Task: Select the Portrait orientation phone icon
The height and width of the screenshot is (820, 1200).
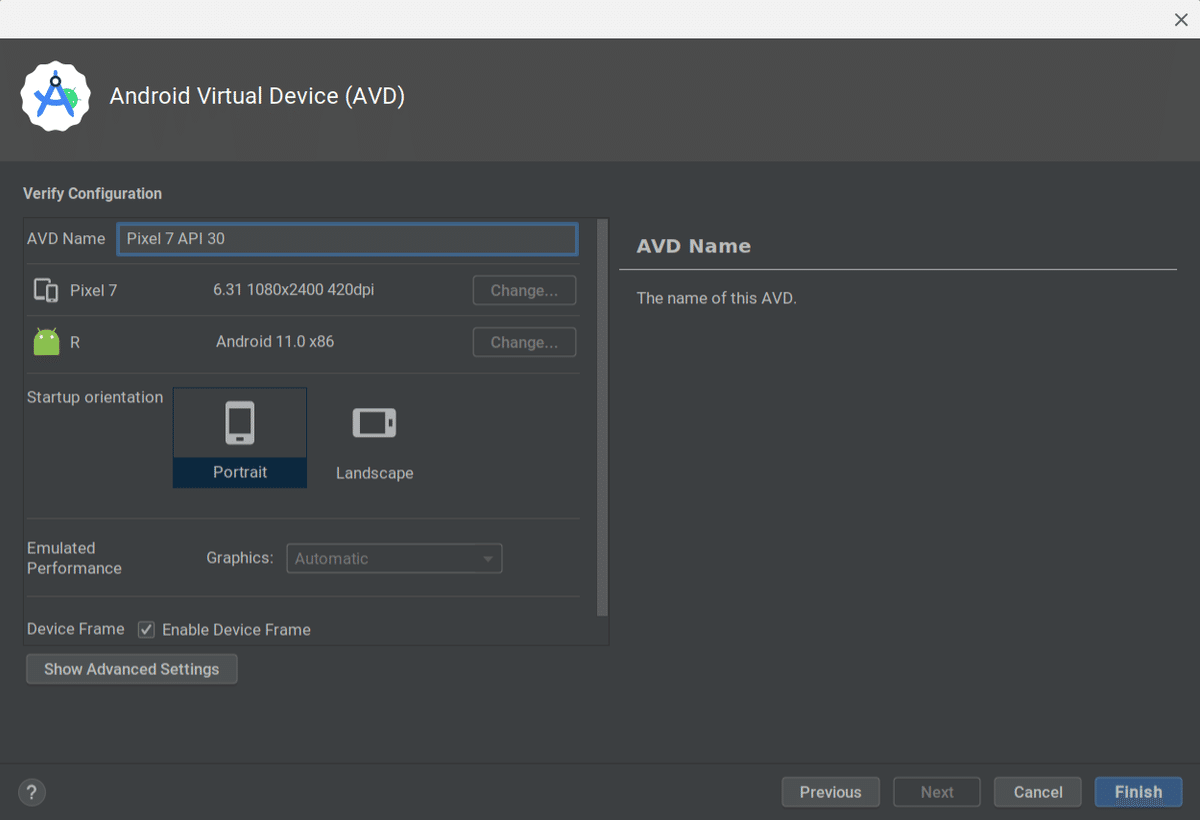Action: point(240,423)
